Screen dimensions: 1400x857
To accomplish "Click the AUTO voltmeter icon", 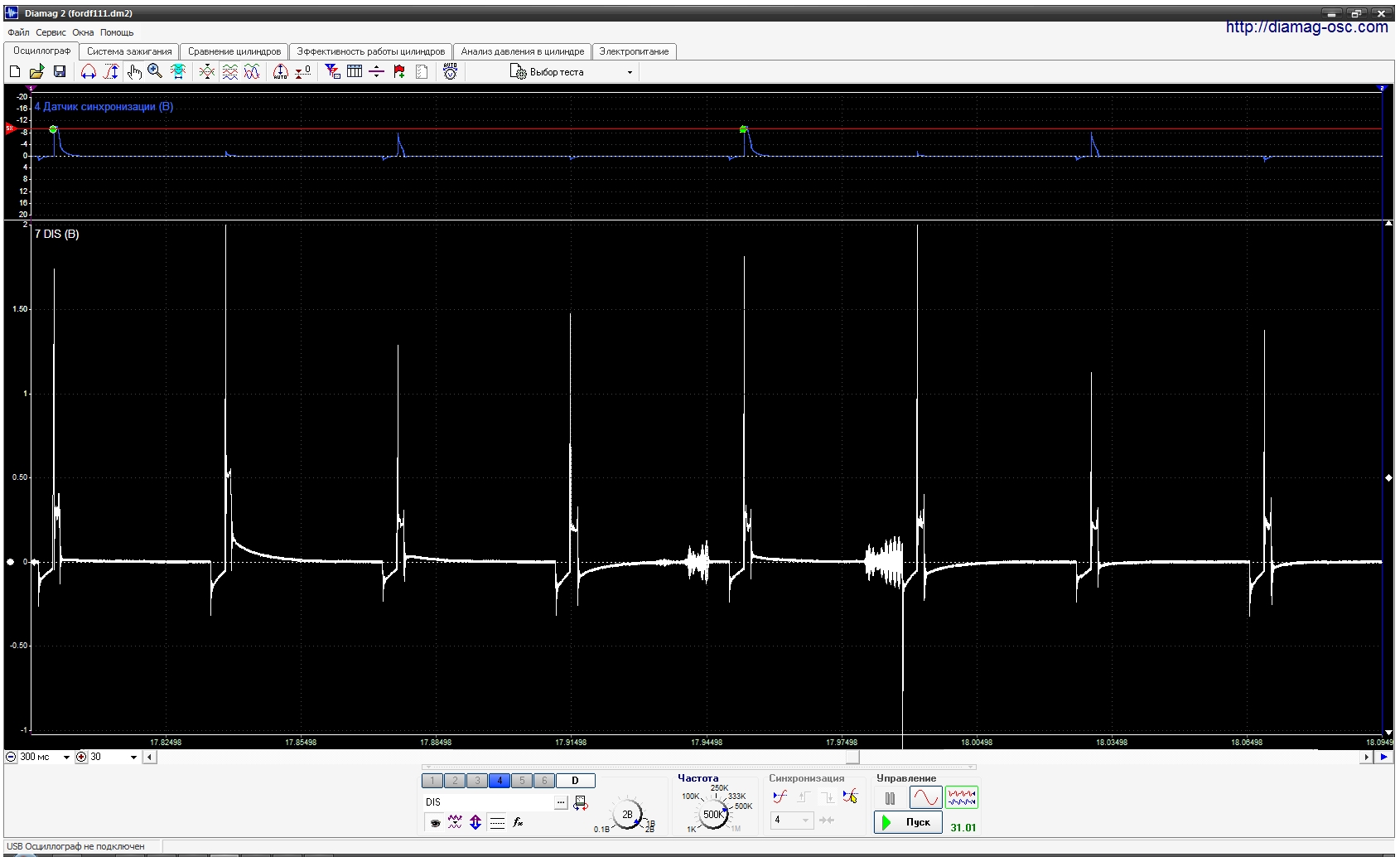I will [x=450, y=72].
